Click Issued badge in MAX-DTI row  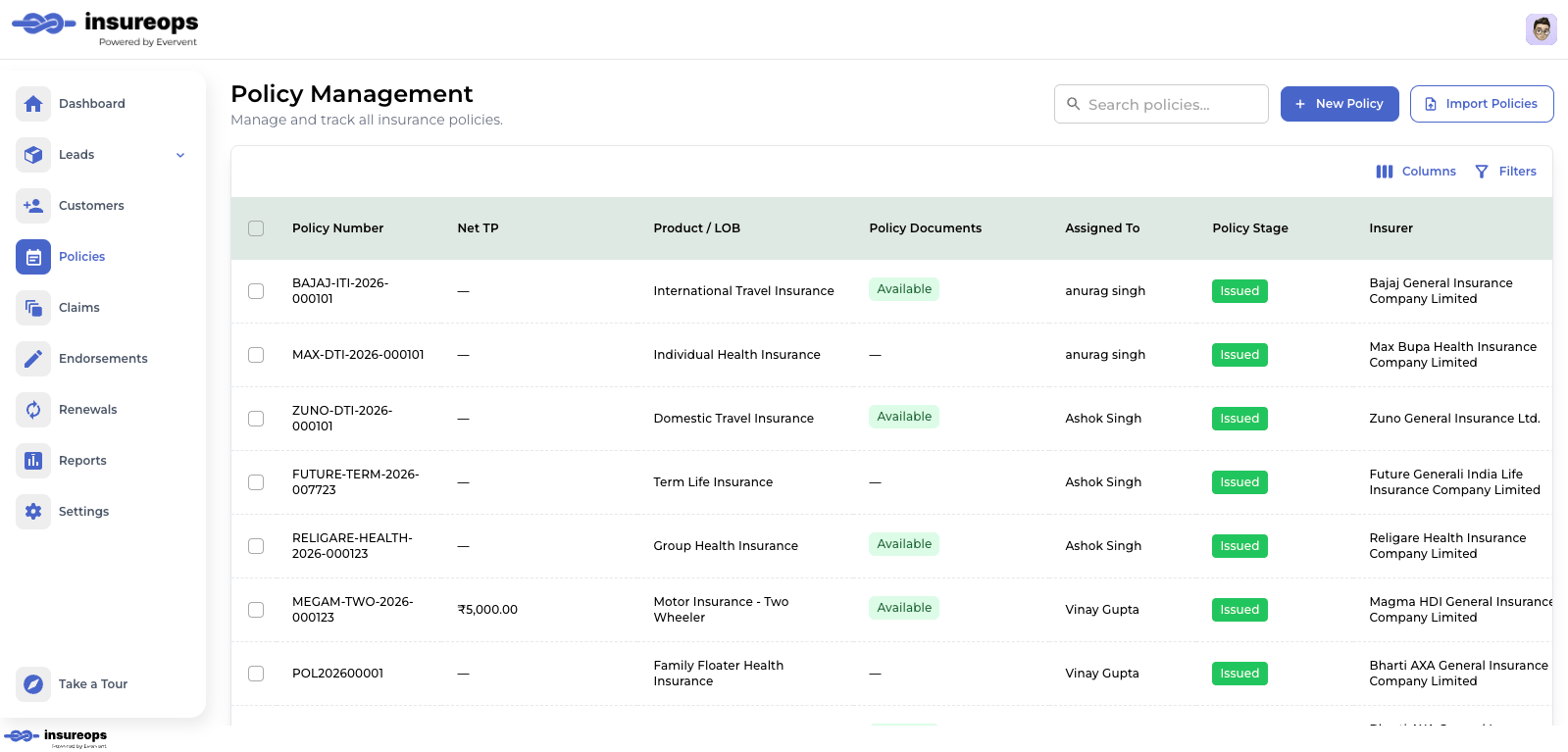pos(1239,355)
